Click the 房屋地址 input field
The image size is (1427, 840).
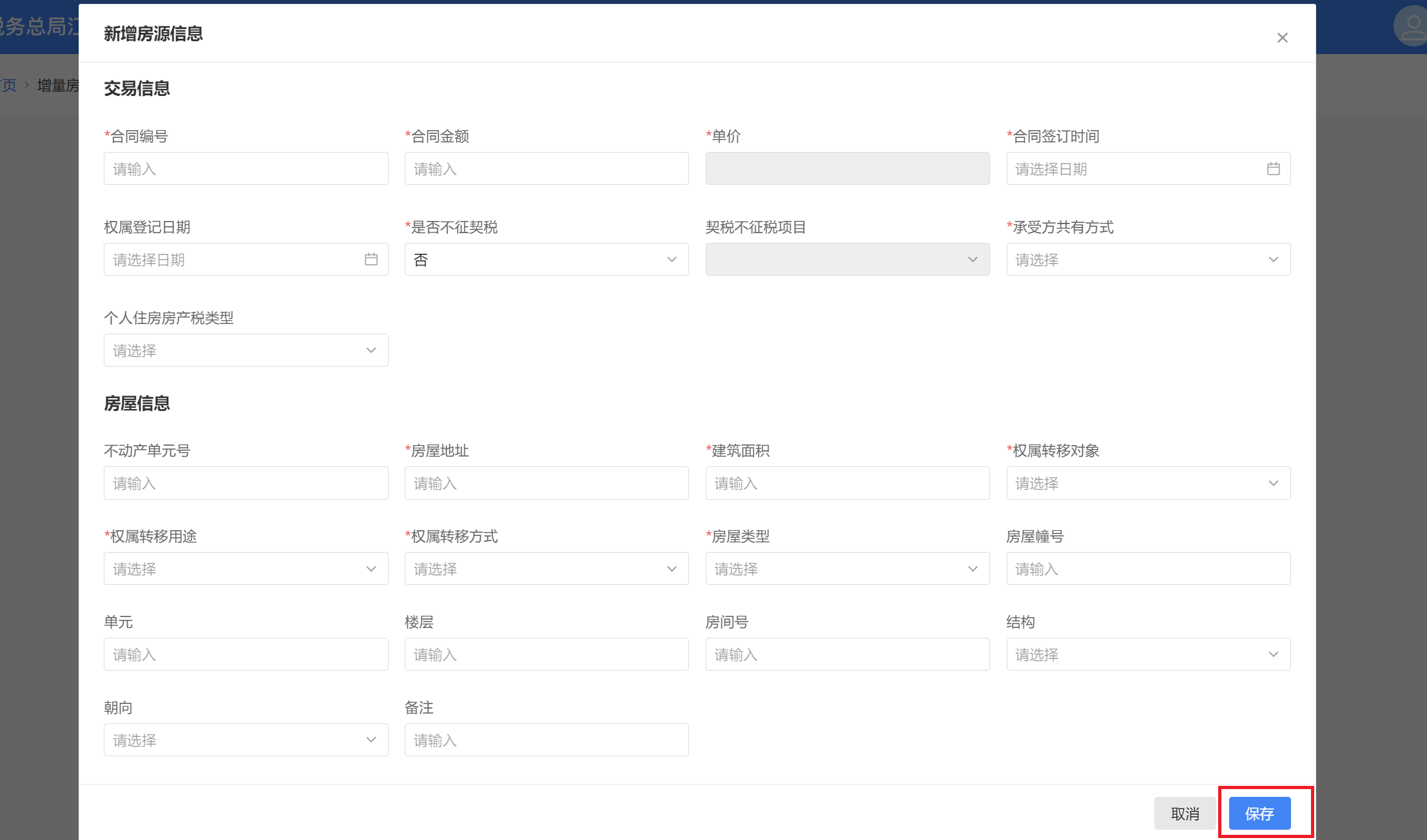coord(546,484)
